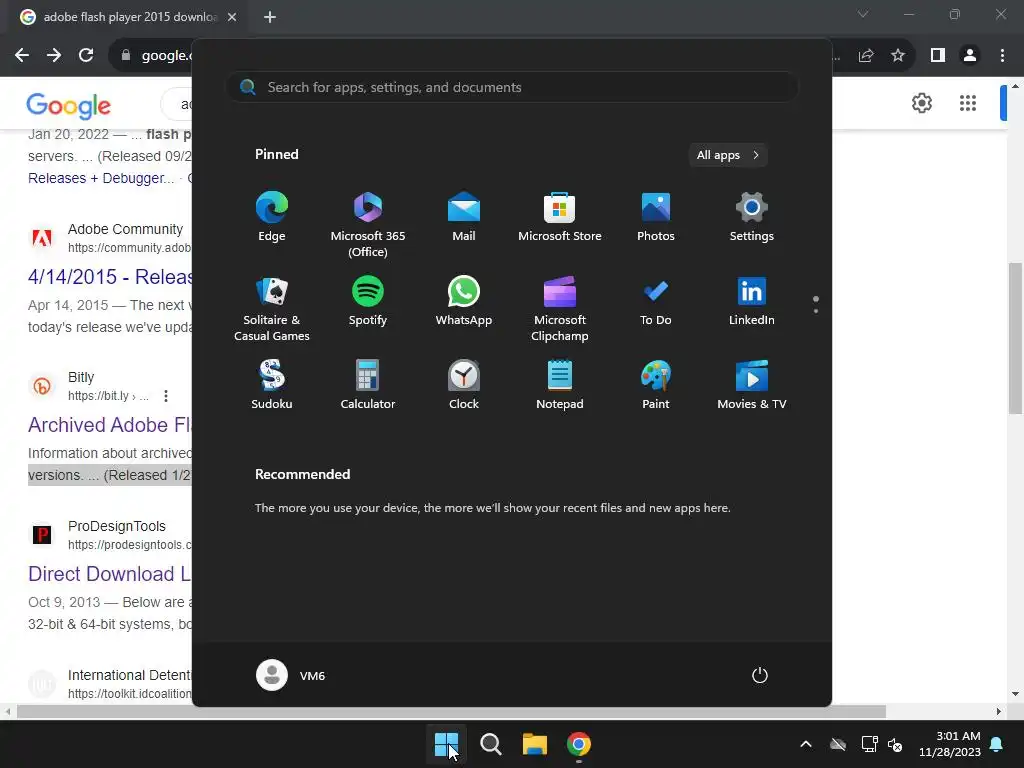Screen dimensions: 1024x768
Task: Open the 4/14/2015 Release result link
Action: point(110,277)
